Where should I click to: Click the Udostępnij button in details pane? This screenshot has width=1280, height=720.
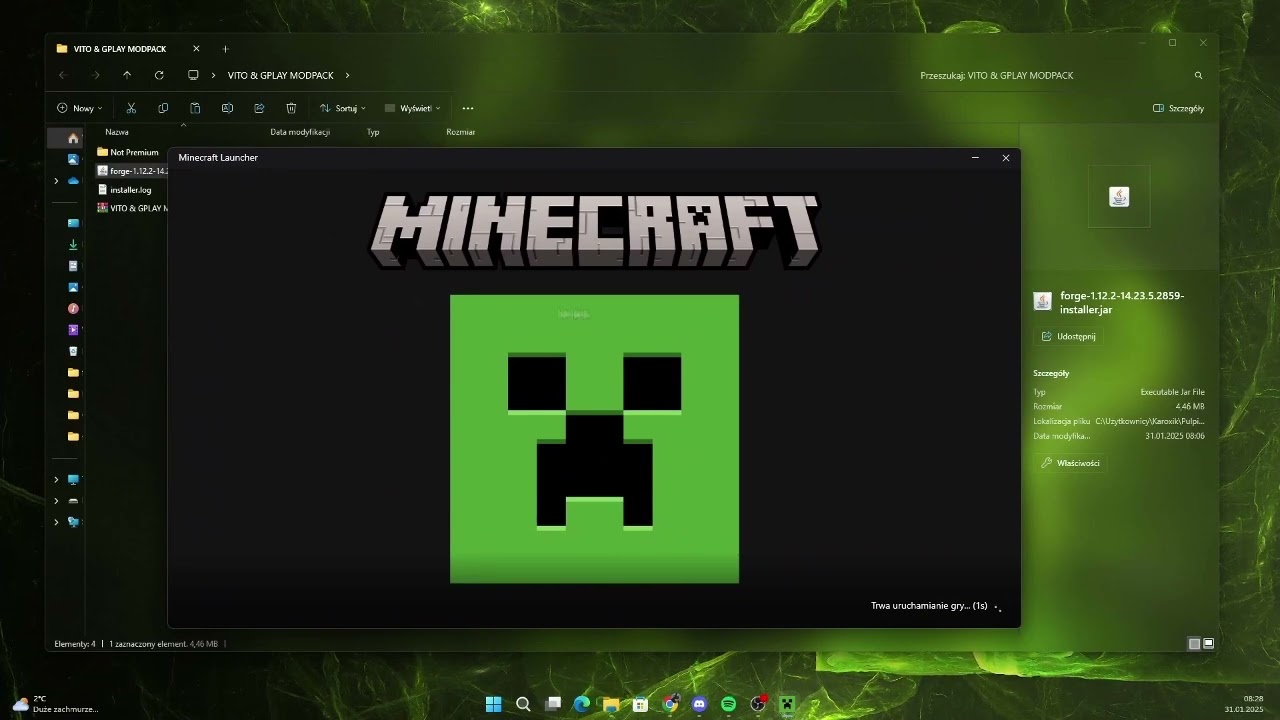click(x=1069, y=336)
